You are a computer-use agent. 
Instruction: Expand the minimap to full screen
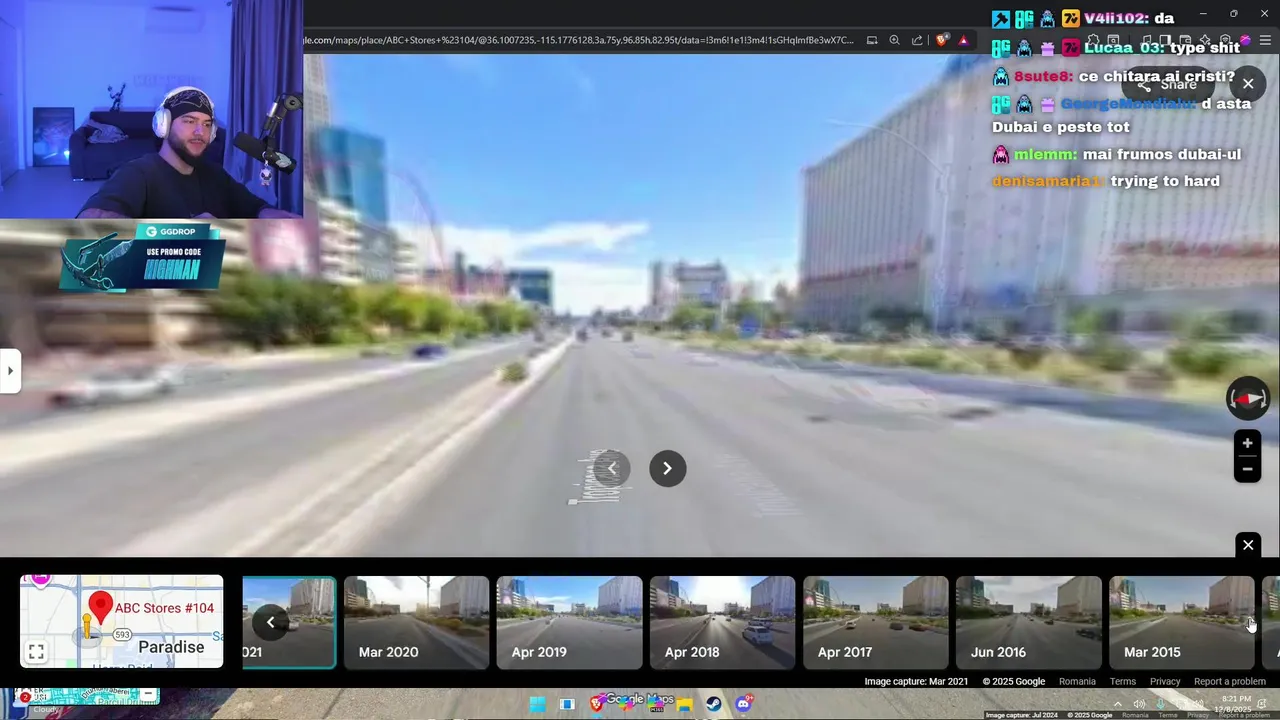(x=36, y=652)
